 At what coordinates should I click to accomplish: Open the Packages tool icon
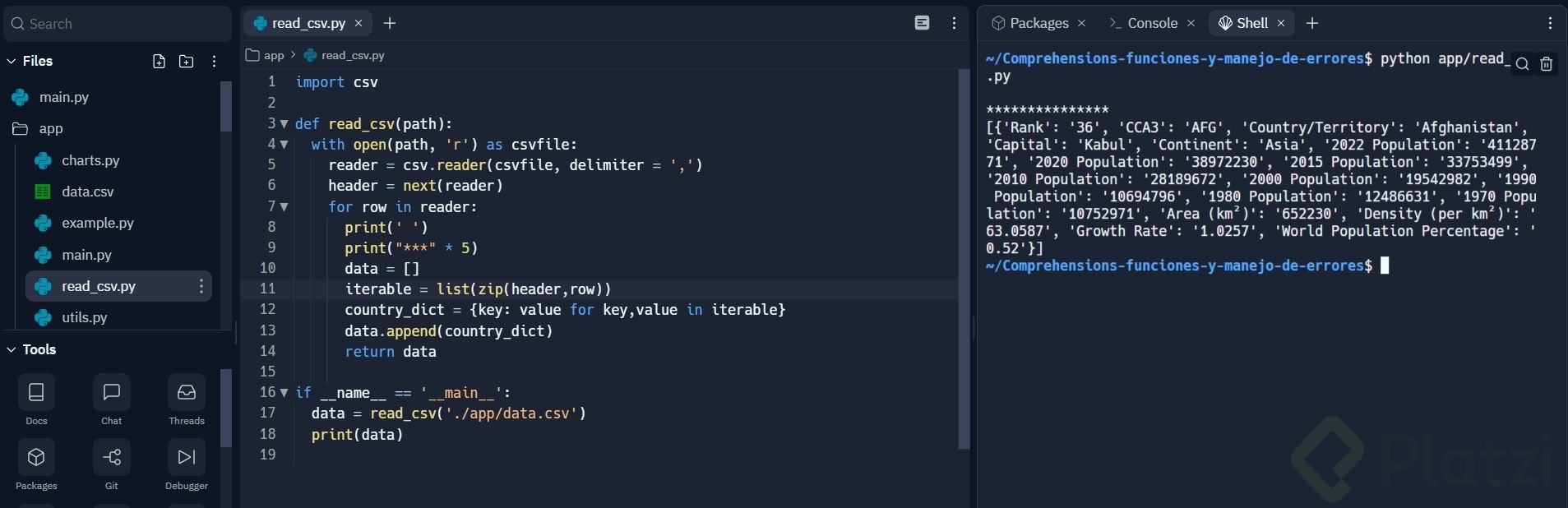(x=36, y=458)
